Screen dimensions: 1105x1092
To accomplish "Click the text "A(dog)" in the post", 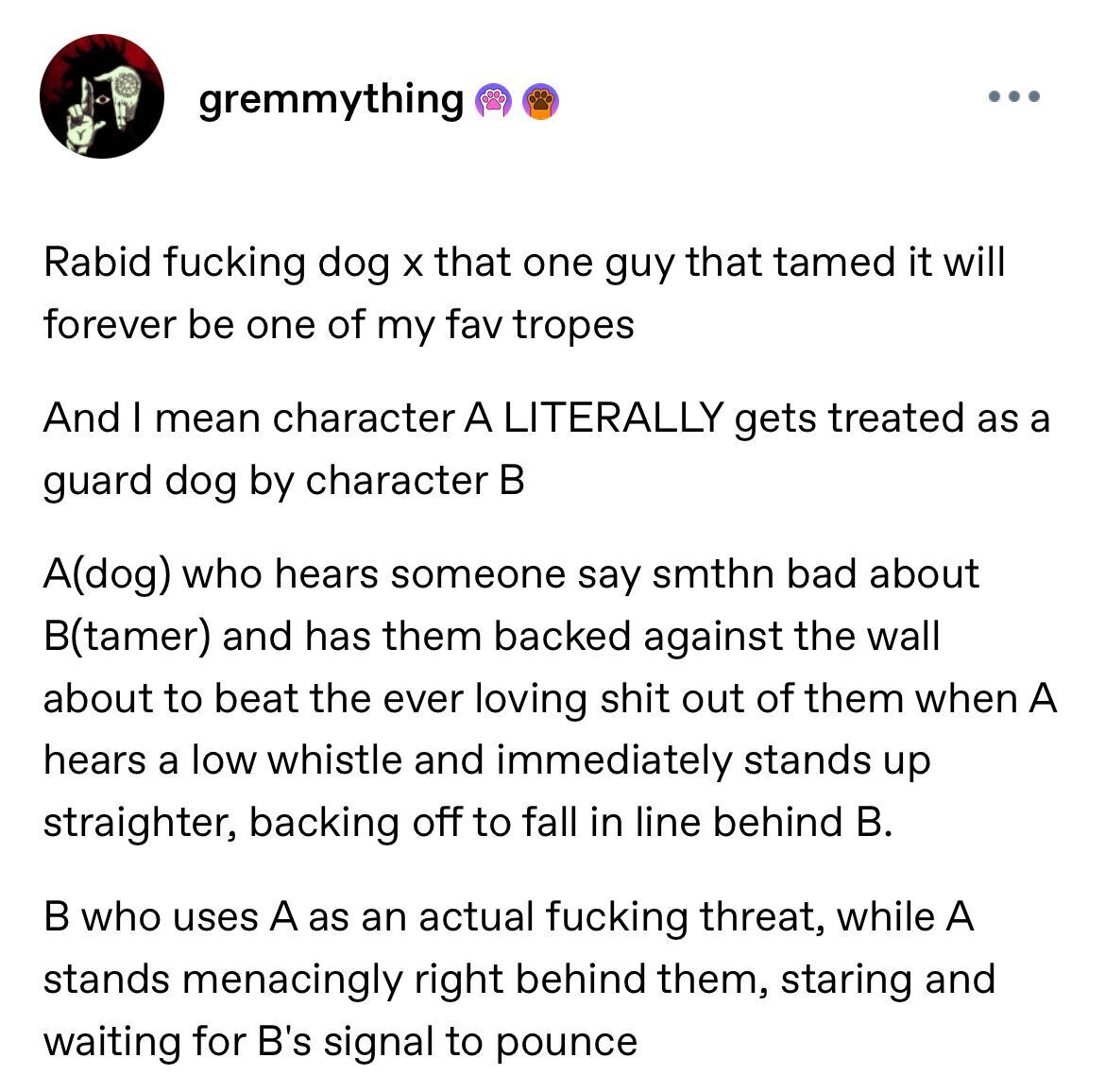I will coord(106,574).
